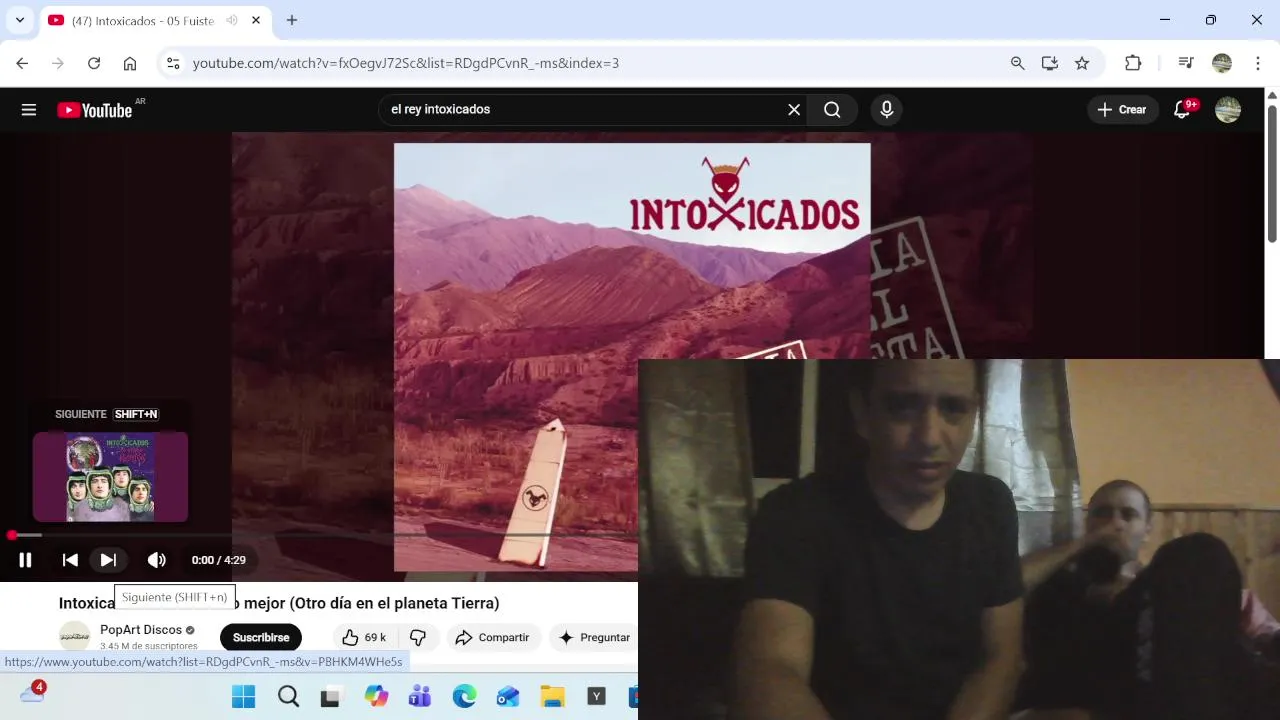Viewport: 1280px width, 720px height.
Task: Open the Siguiente video thumbnail preview
Action: tap(110, 477)
